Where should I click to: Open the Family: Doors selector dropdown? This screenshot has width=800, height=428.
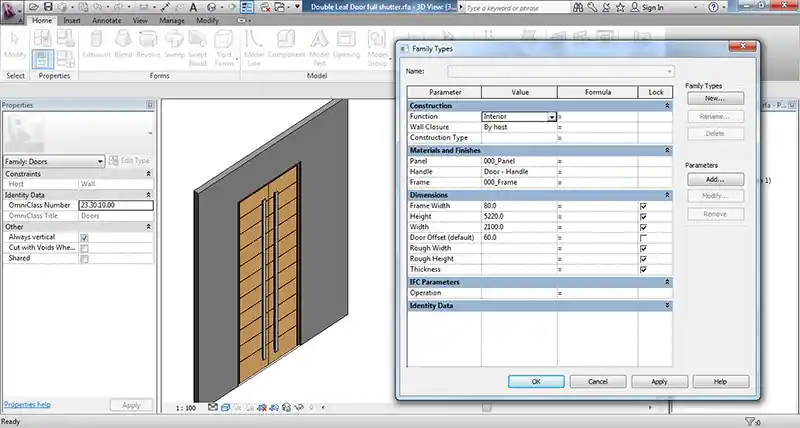pyautogui.click(x=100, y=161)
